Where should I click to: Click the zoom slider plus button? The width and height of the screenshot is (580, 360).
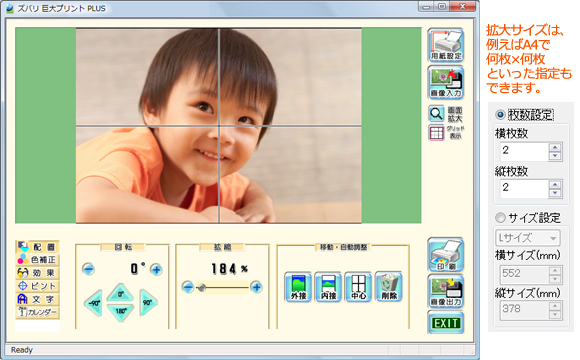click(x=256, y=287)
